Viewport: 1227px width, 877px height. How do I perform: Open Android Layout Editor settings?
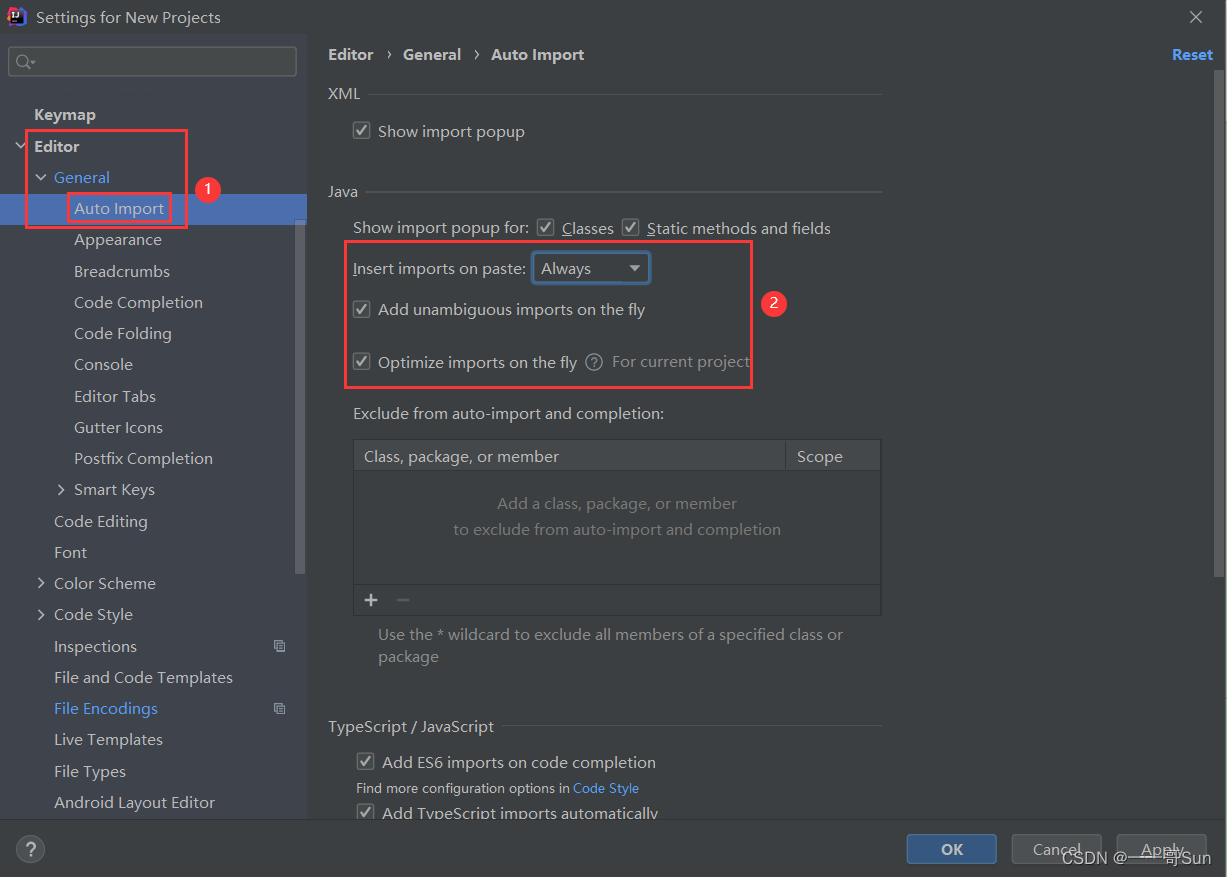coord(134,802)
